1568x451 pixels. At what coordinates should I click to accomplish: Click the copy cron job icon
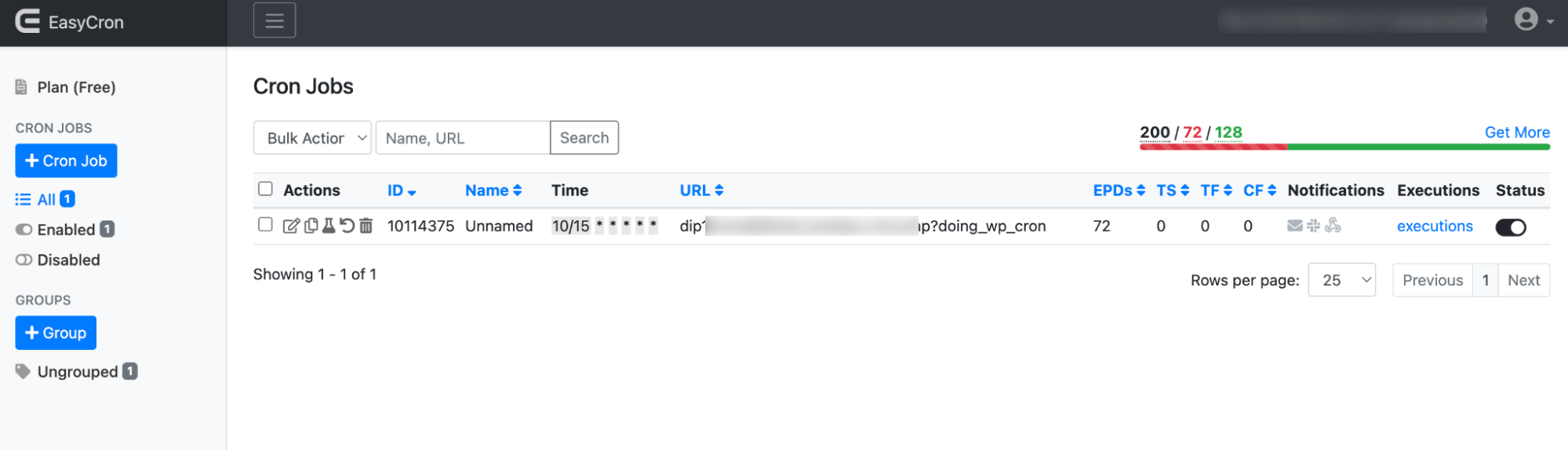click(311, 226)
